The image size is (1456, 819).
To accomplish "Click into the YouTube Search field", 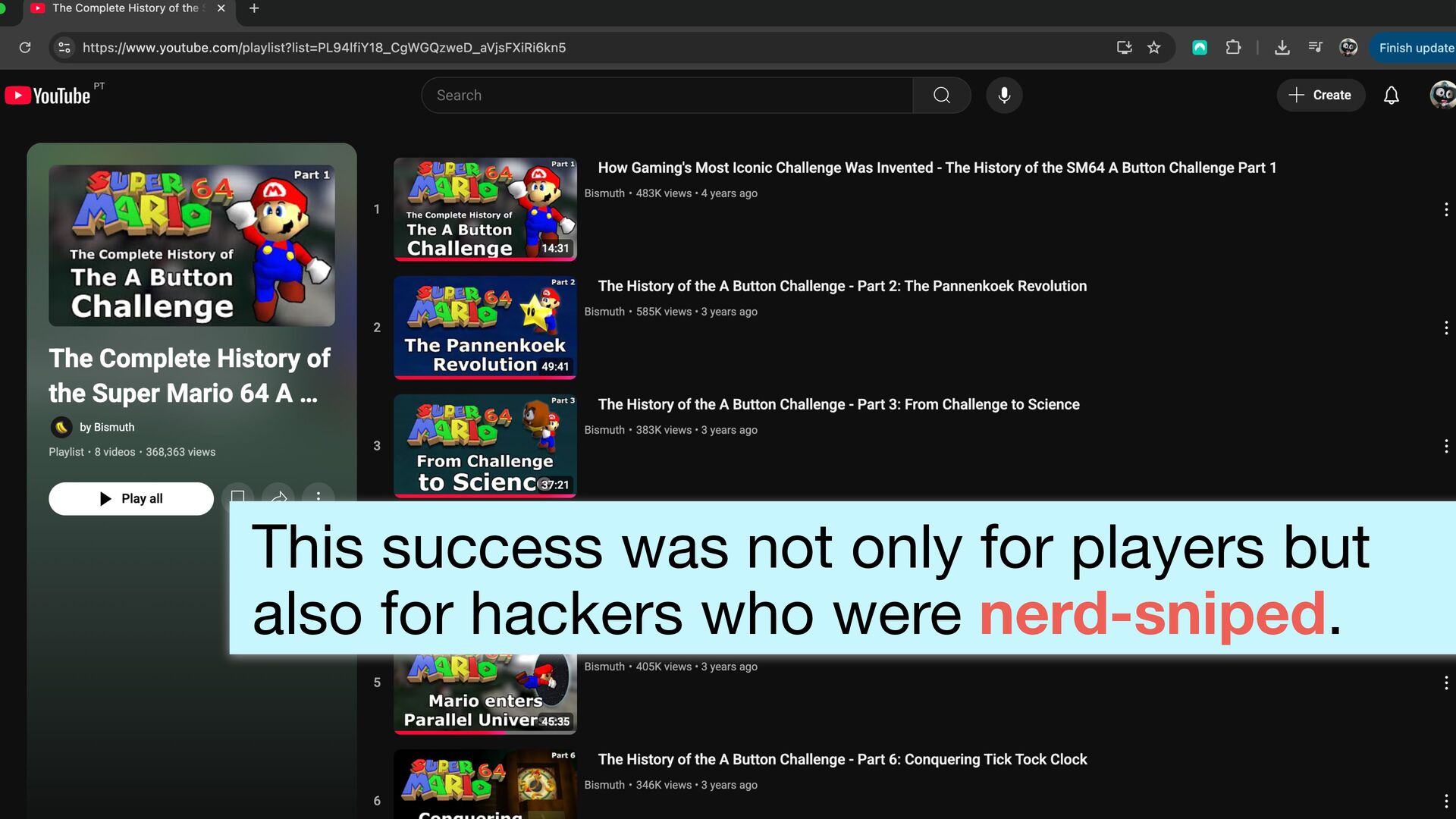I will pyautogui.click(x=667, y=96).
